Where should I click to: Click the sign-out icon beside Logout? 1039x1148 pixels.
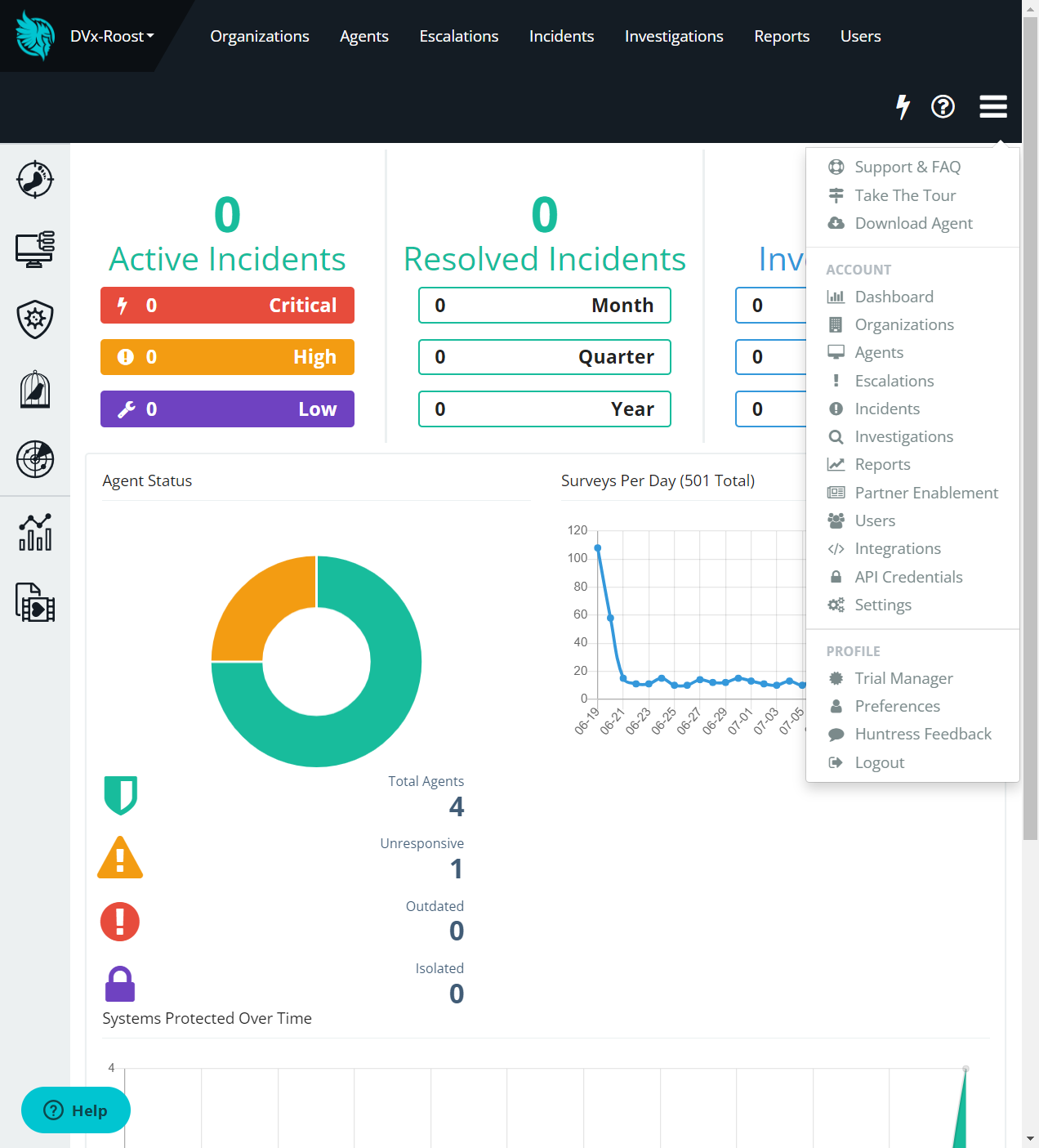pos(836,762)
